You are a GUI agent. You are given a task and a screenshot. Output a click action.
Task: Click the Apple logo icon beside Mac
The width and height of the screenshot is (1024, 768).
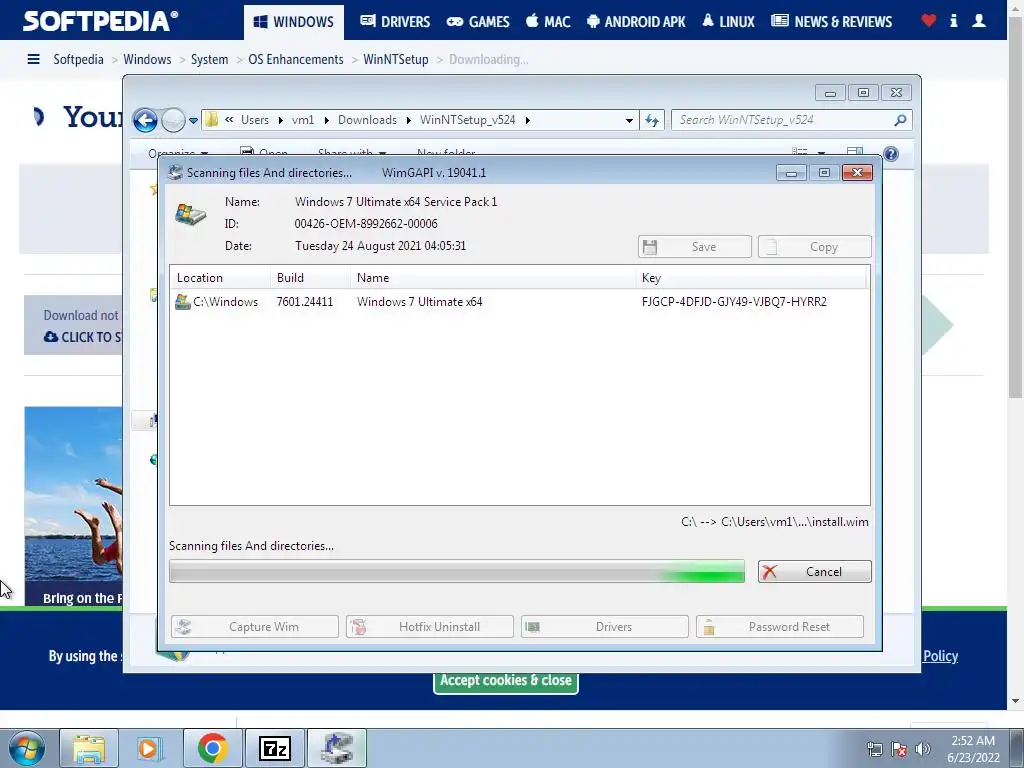click(x=532, y=20)
